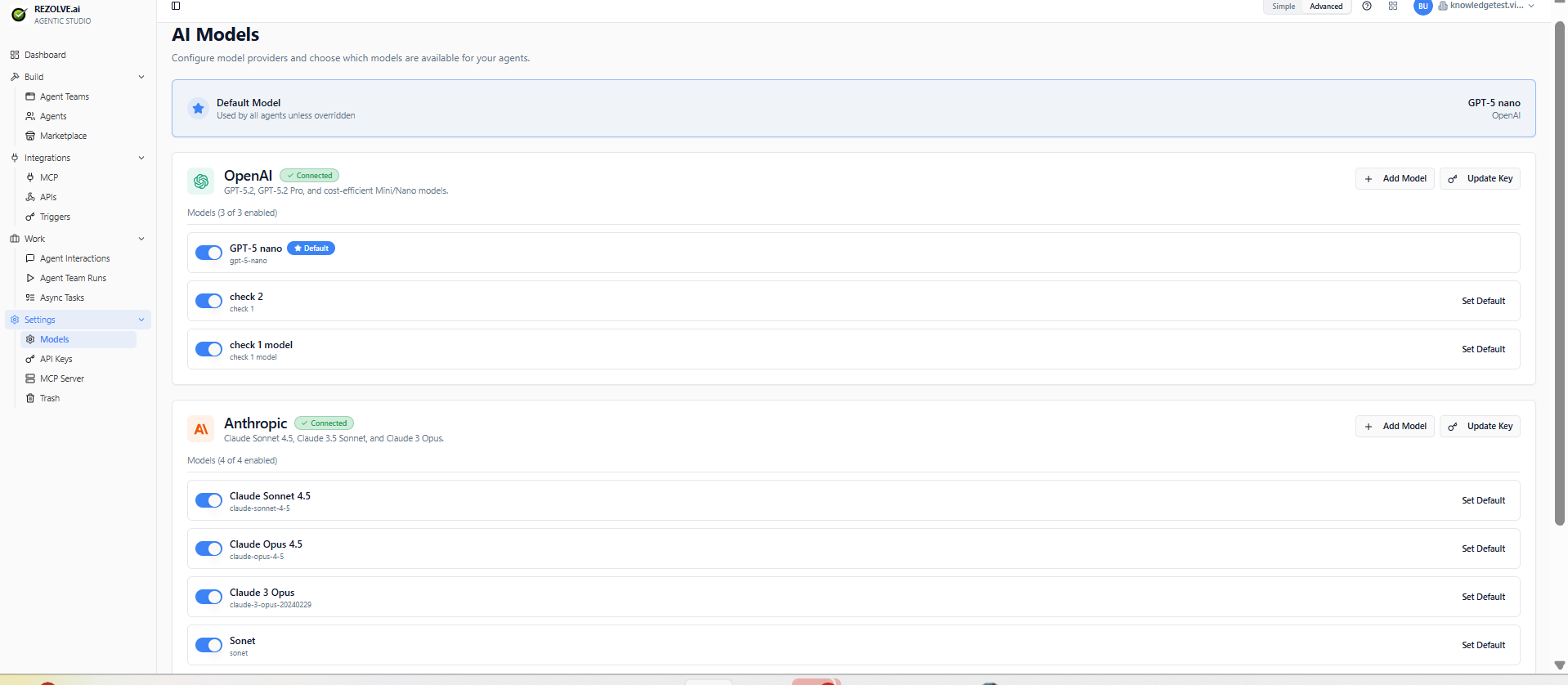The image size is (1568, 685).
Task: Select the Advanced view mode
Action: [x=1326, y=7]
